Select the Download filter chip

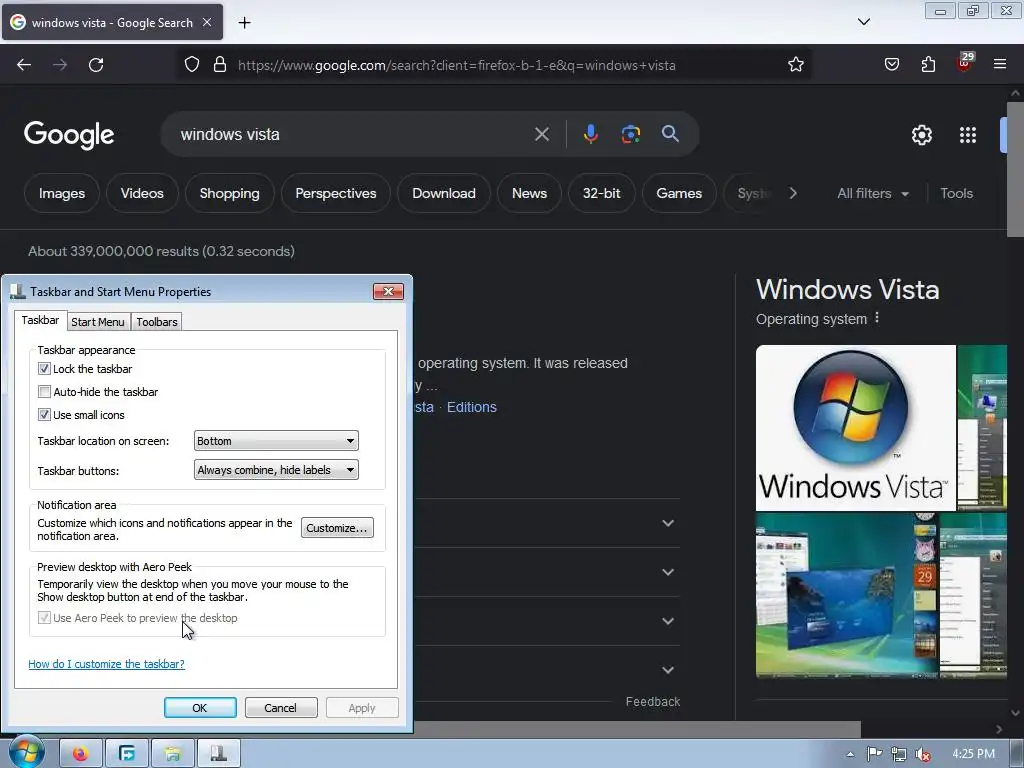click(x=444, y=193)
